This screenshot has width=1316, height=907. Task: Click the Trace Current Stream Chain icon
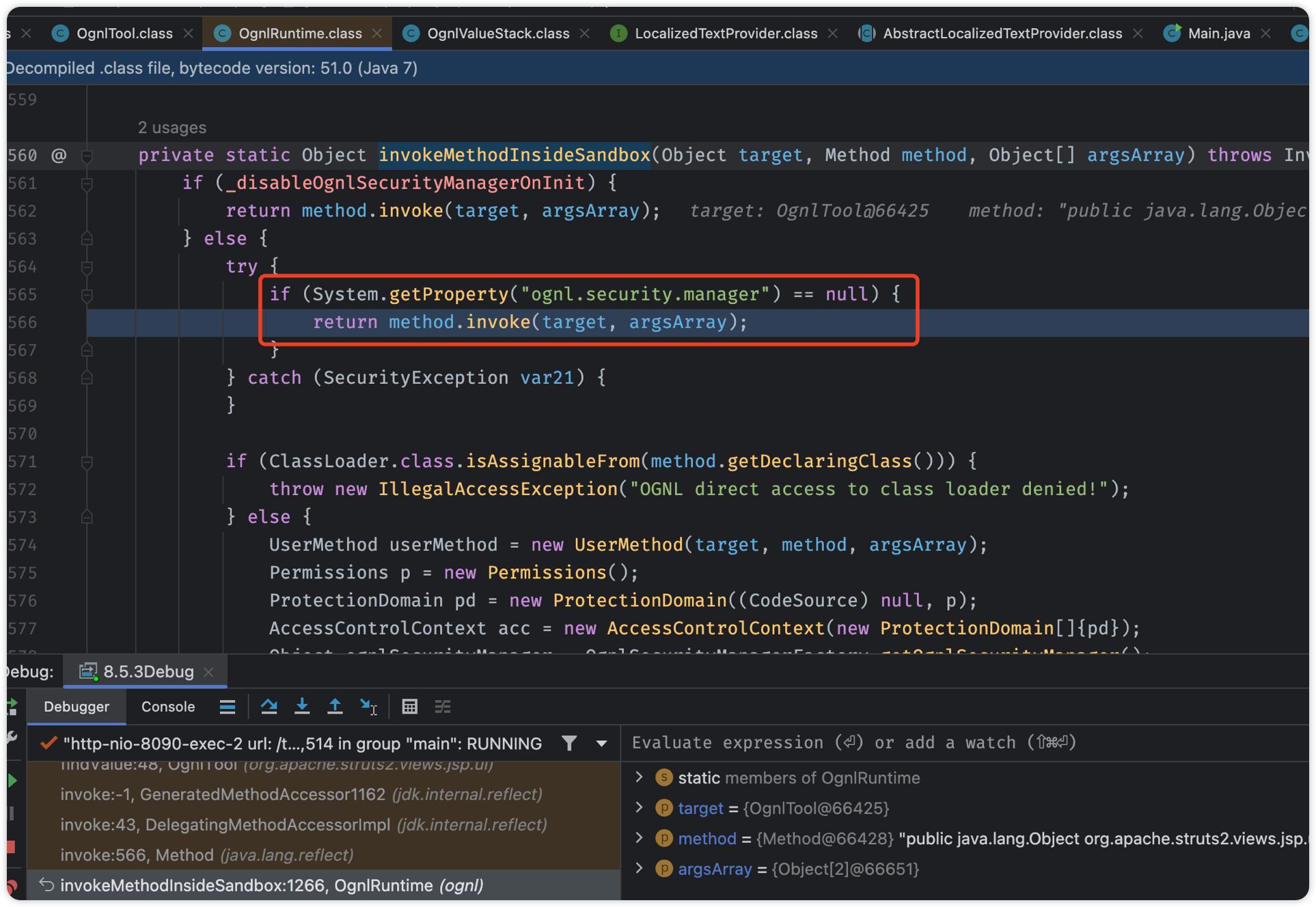(443, 706)
